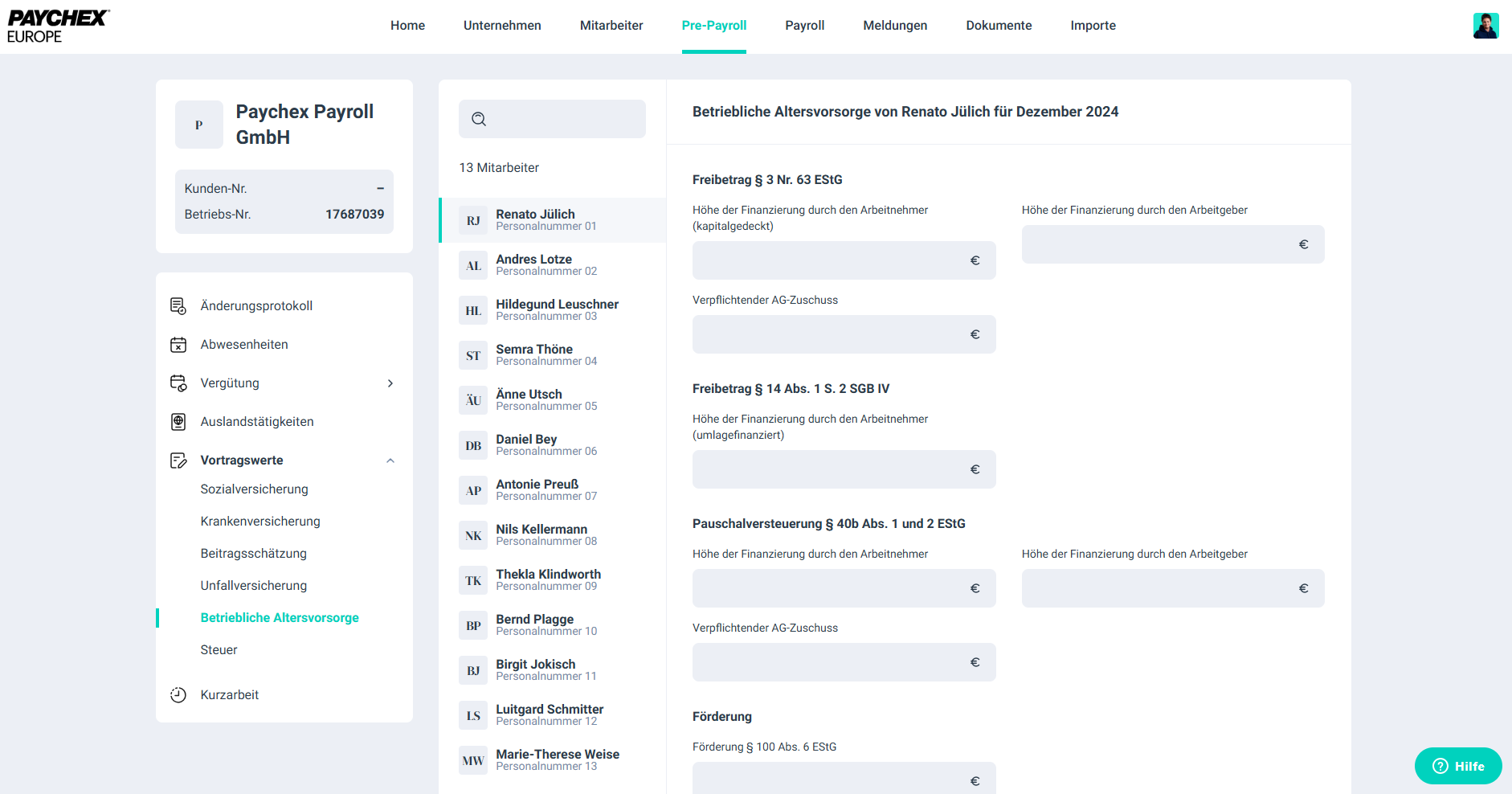Open the Dokumente navigation tab
Screen dimensions: 1512x794
tap(999, 26)
